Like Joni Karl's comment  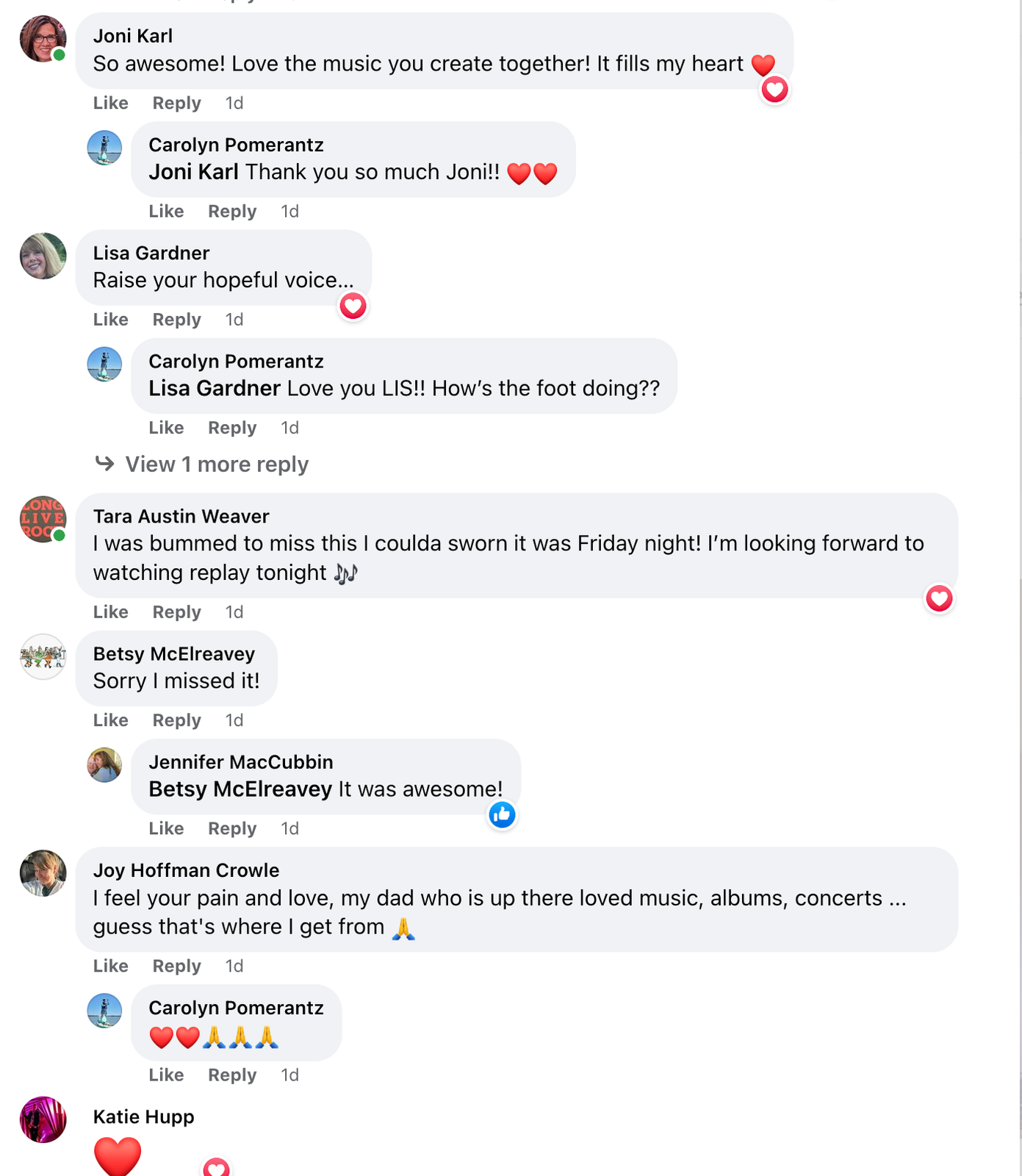click(110, 103)
